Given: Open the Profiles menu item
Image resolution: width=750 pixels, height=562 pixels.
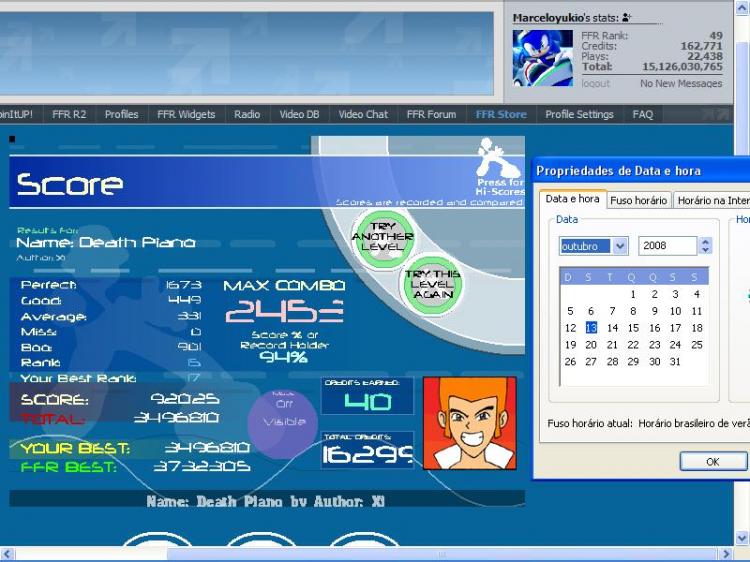Looking at the screenshot, I should (121, 114).
